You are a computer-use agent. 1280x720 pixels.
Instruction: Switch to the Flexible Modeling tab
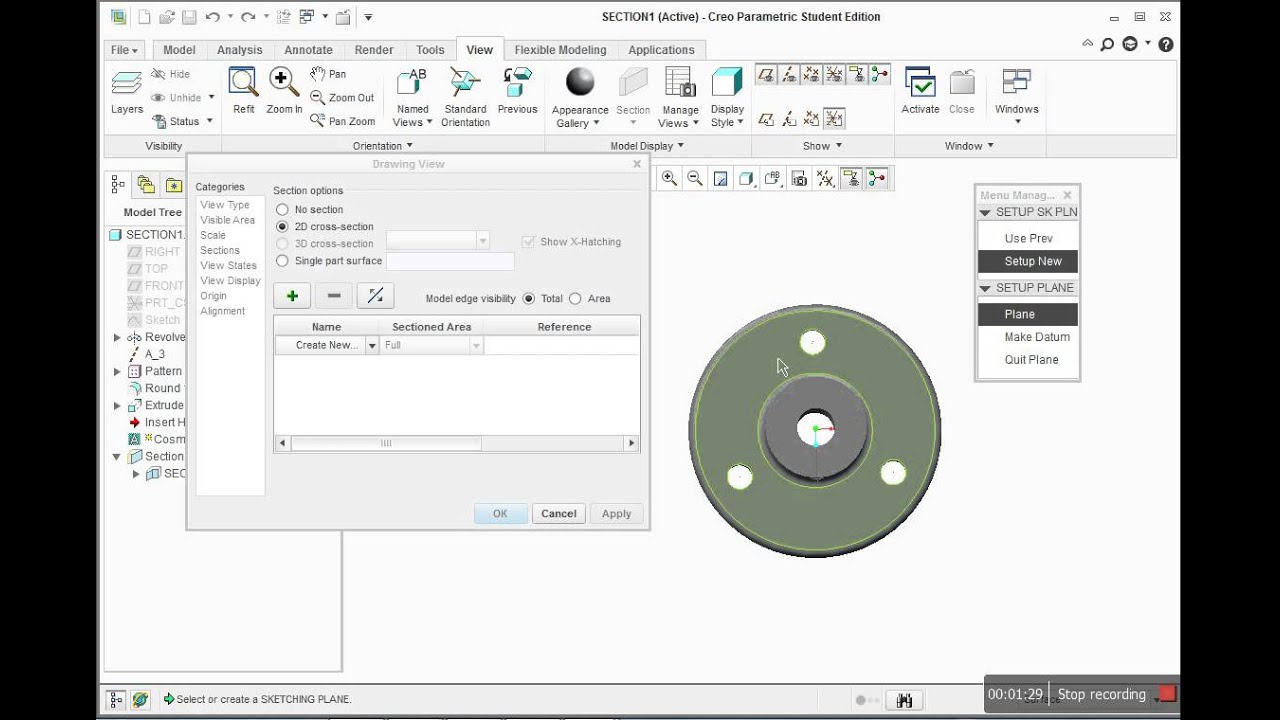tap(560, 50)
